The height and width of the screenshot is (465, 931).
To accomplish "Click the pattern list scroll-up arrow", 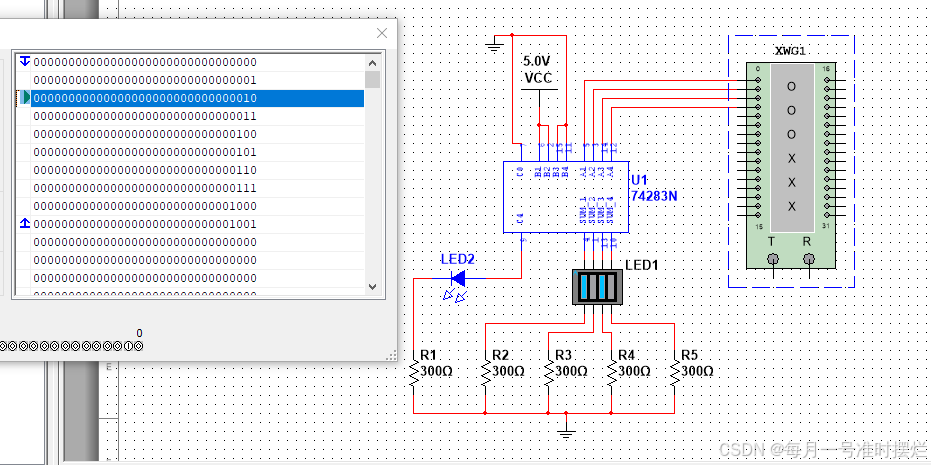I will (372, 62).
